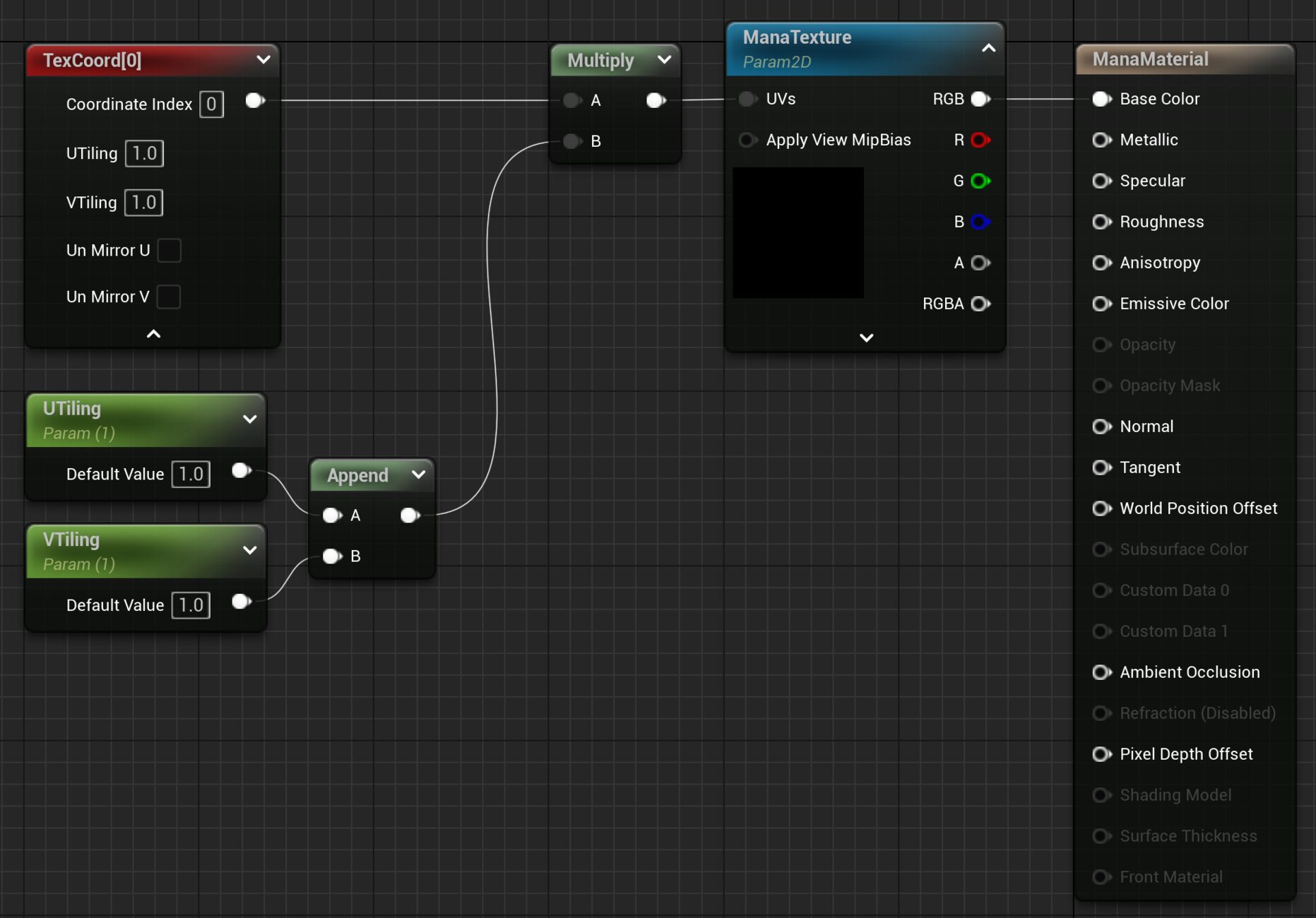The width and height of the screenshot is (1316, 918).
Task: Click the Normal input pin on ManaMaterial
Action: (x=1101, y=427)
